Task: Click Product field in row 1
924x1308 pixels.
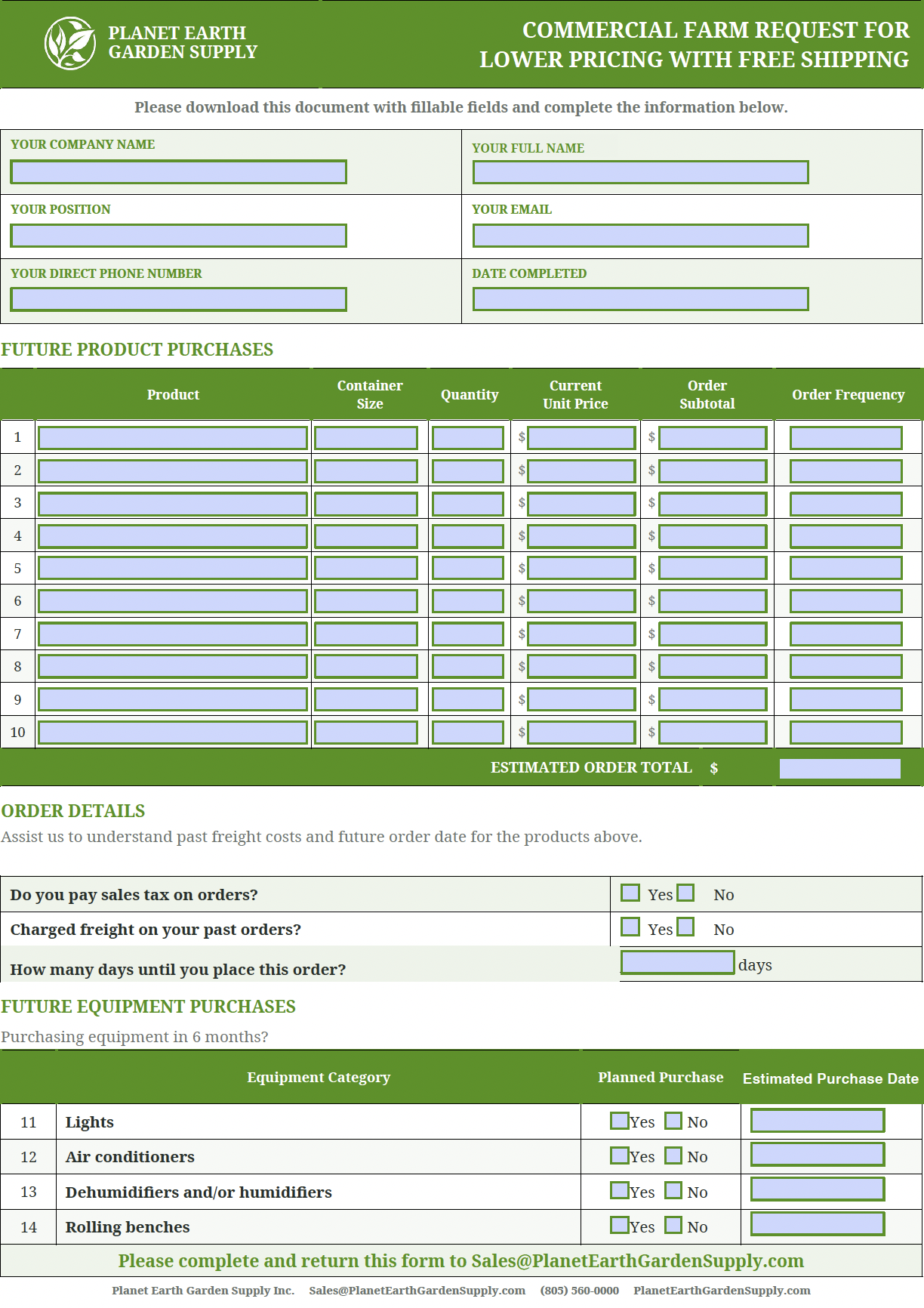Action: point(173,438)
